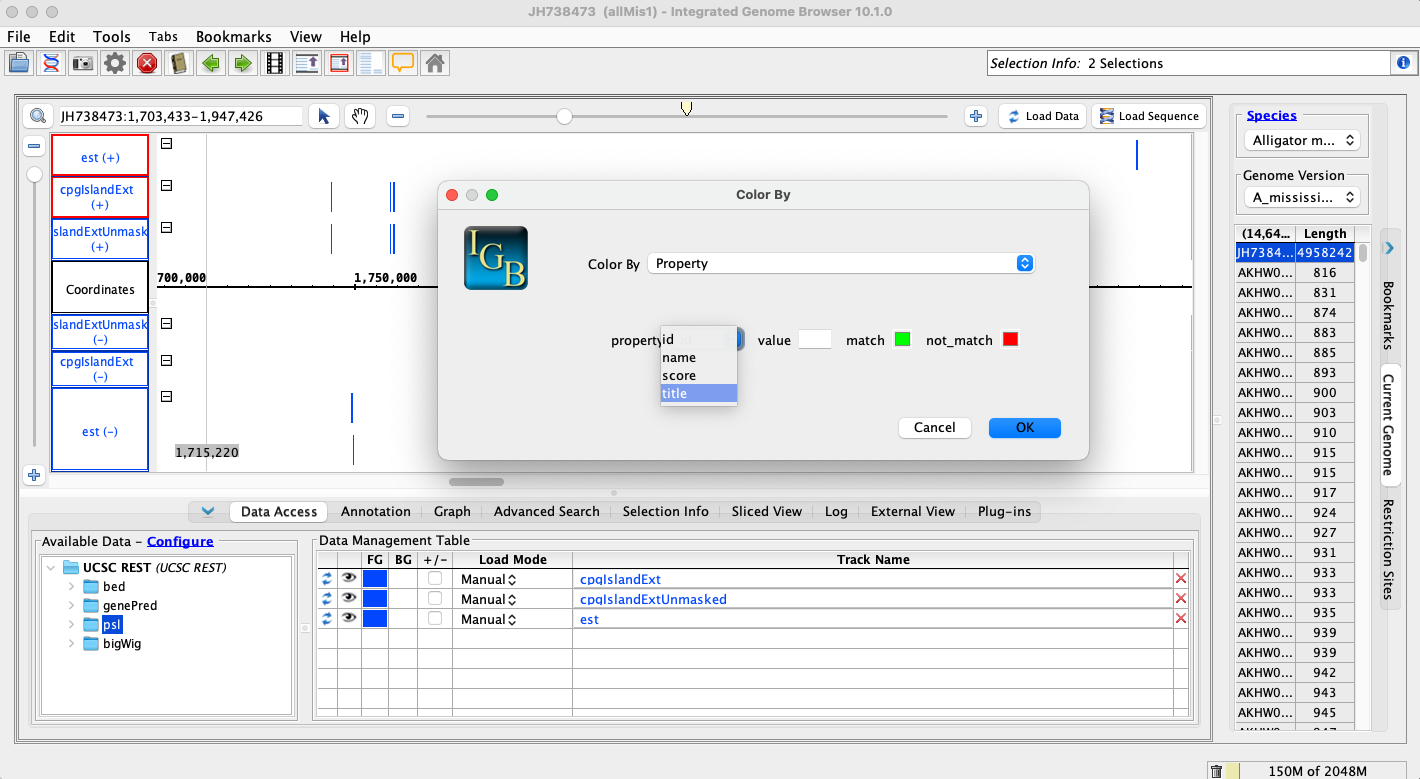
Task: Open the Color By Property dropdown
Action: click(840, 264)
